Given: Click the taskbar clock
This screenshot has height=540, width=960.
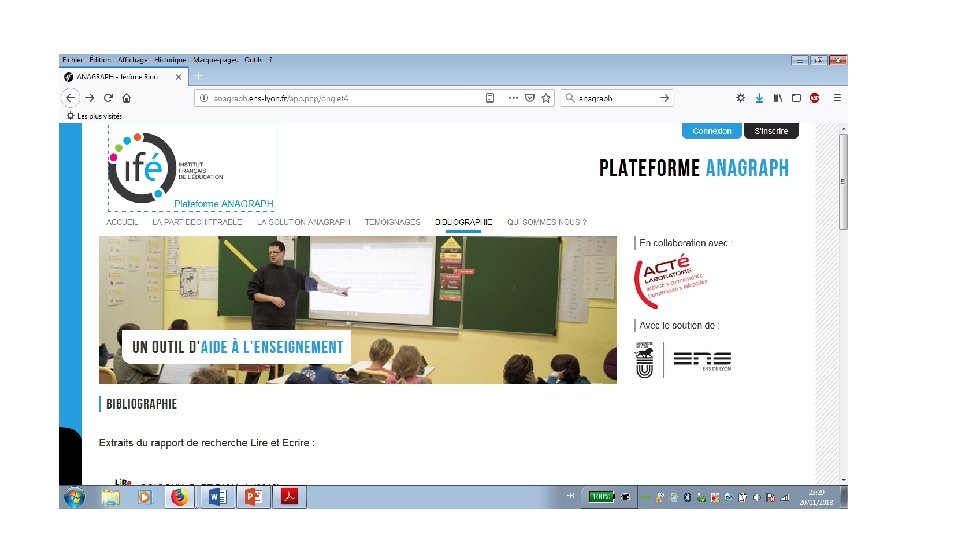Looking at the screenshot, I should 816,497.
